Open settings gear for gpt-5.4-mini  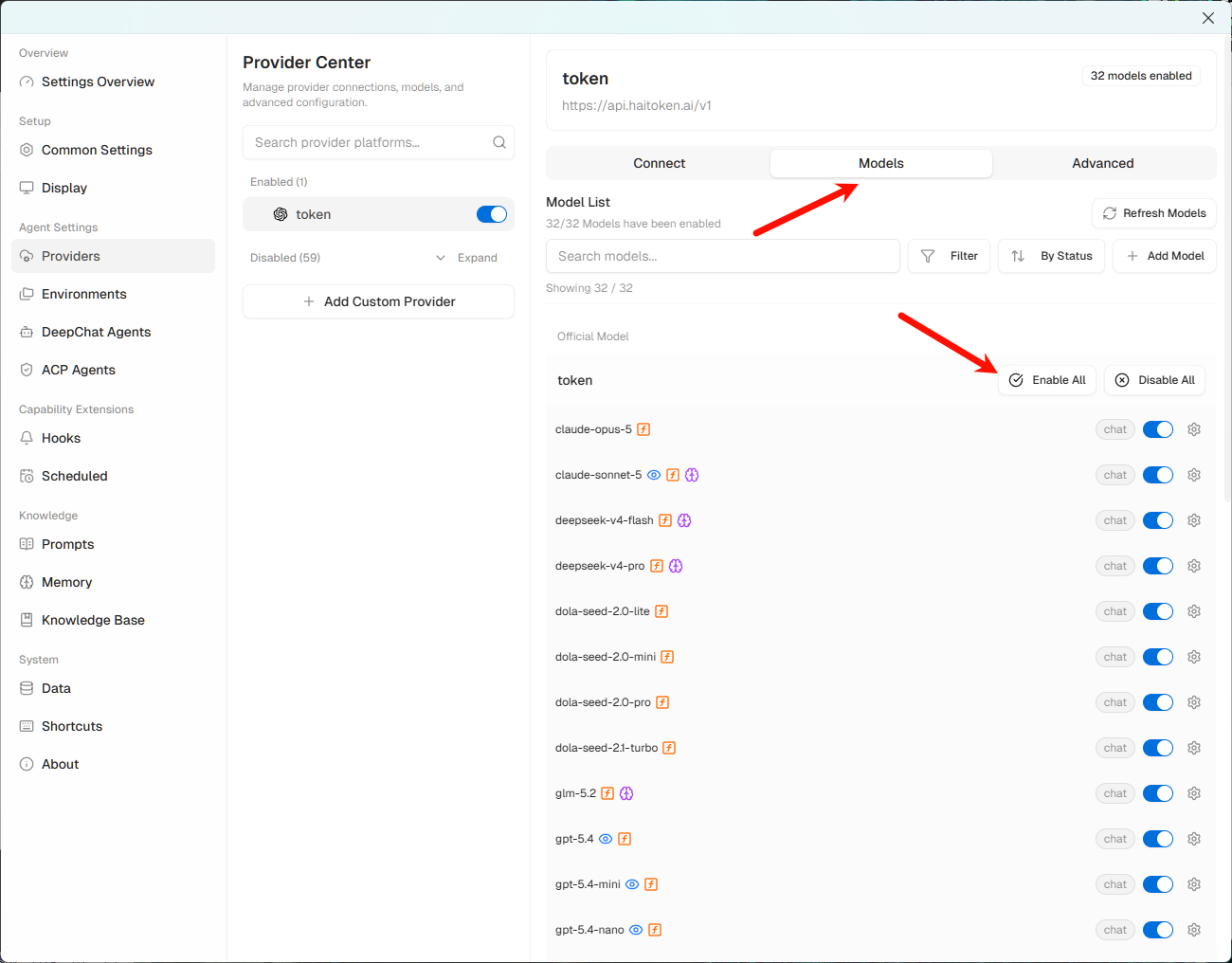point(1194,884)
